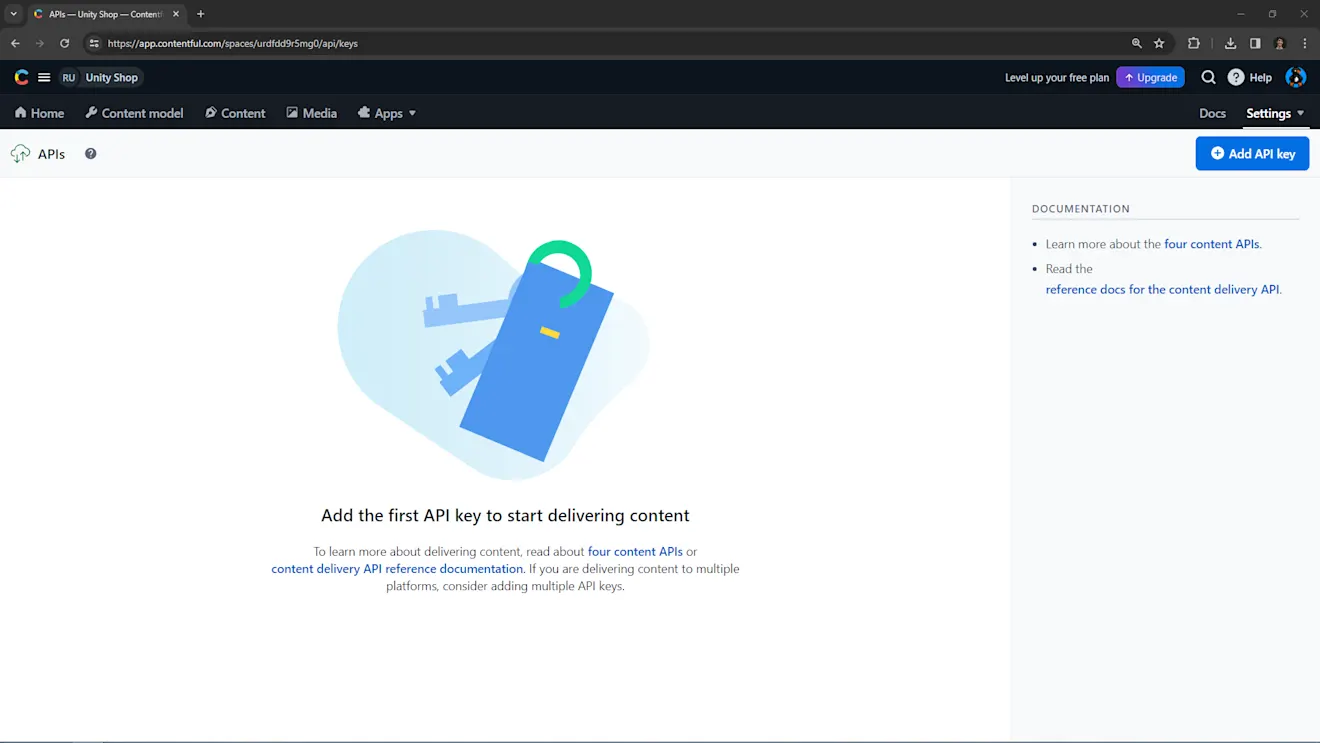The height and width of the screenshot is (743, 1320).
Task: Click the Add API key button
Action: coord(1252,153)
